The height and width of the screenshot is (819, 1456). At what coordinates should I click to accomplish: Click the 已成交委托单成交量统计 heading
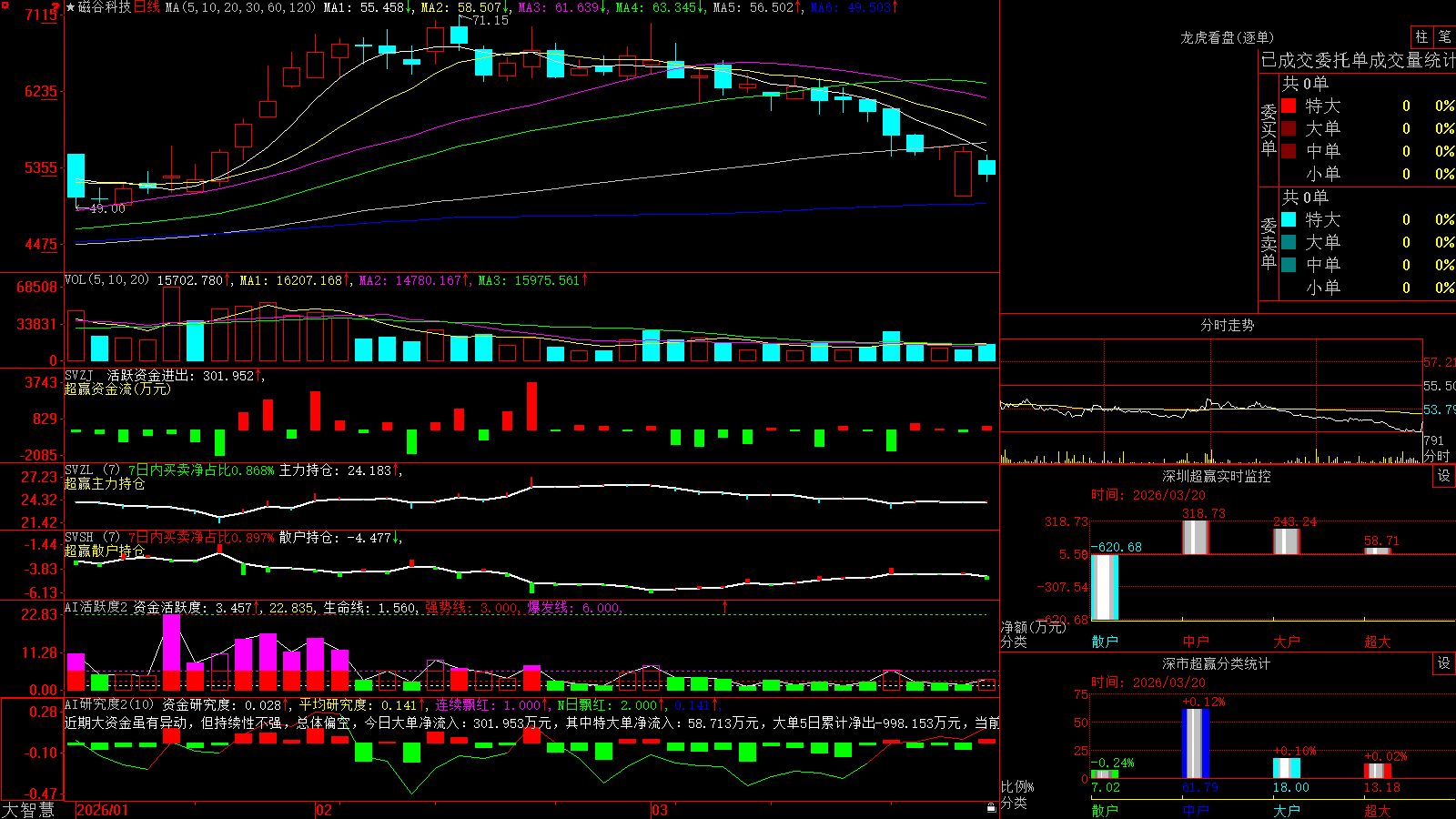click(1358, 60)
